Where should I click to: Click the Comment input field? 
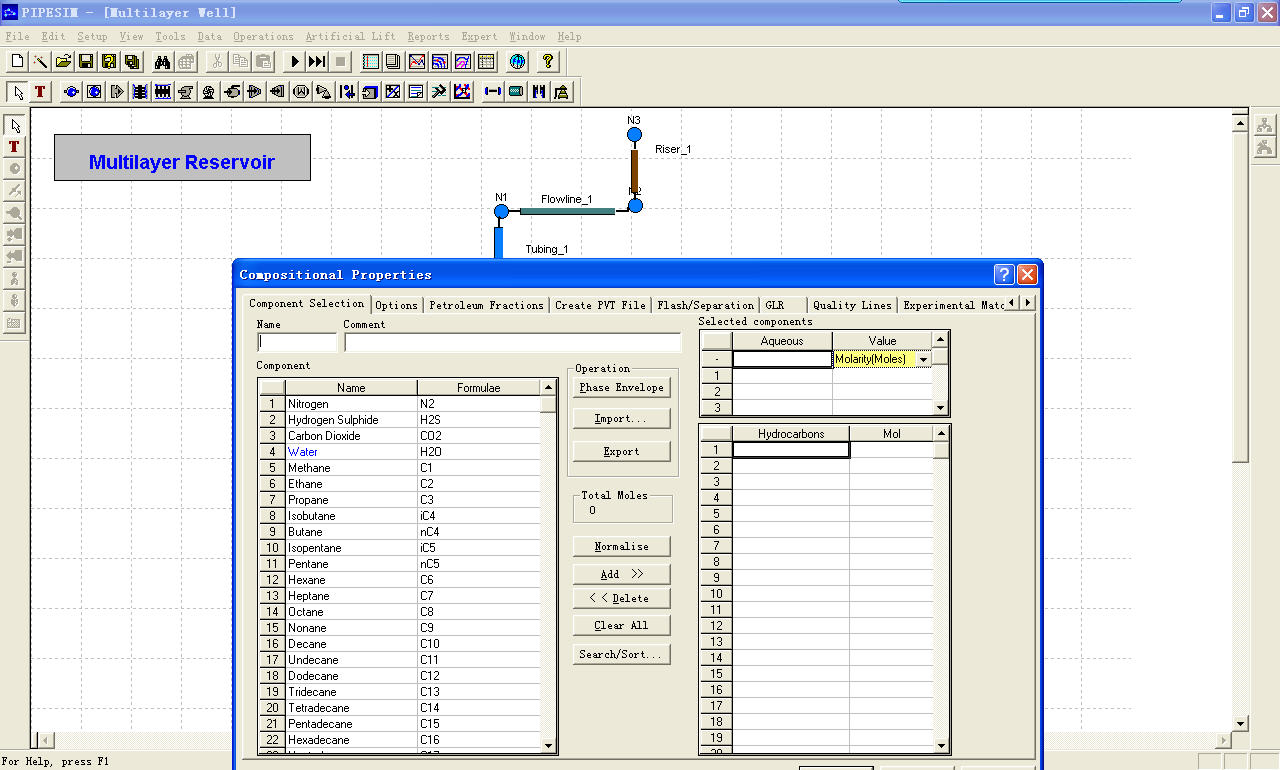[512, 342]
